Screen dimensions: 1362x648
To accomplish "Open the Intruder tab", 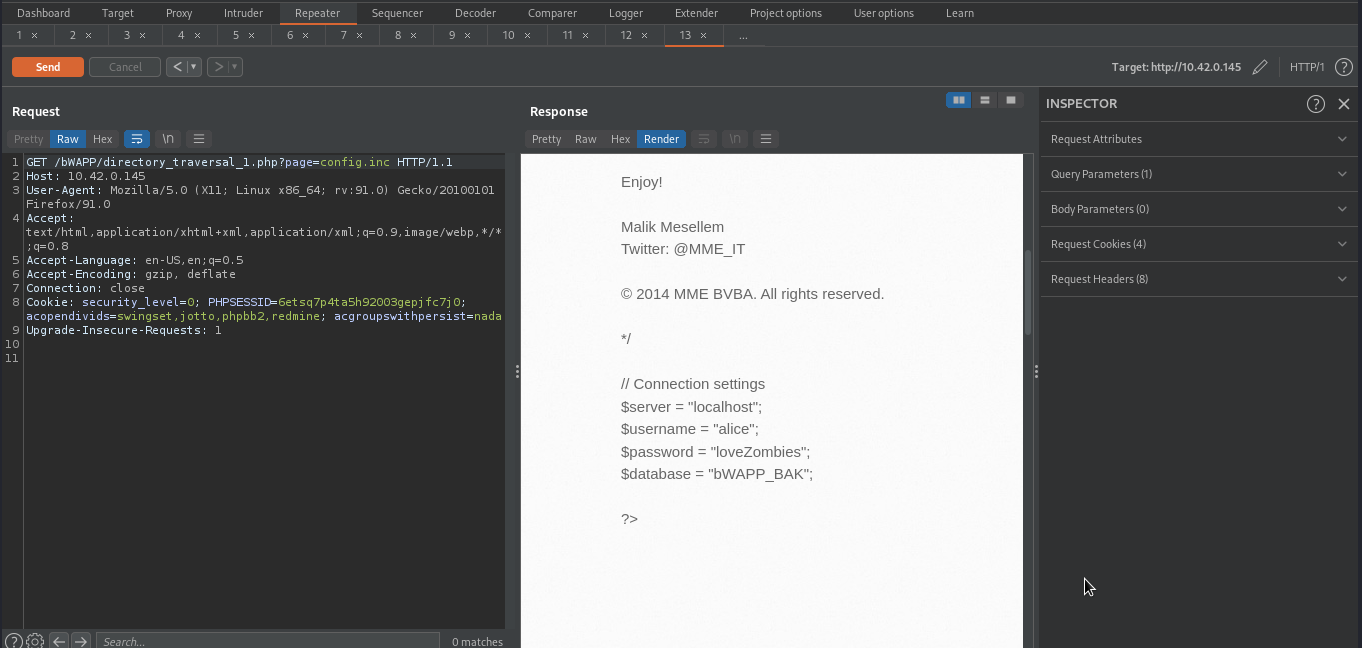I will [243, 13].
